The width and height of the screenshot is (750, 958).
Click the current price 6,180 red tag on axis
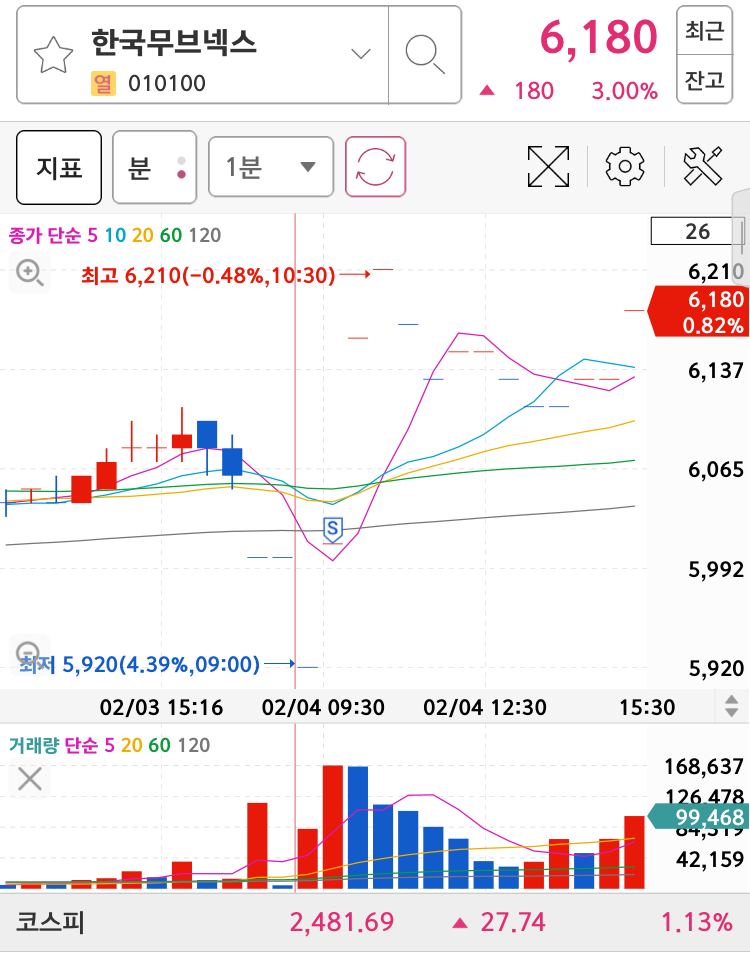(697, 312)
